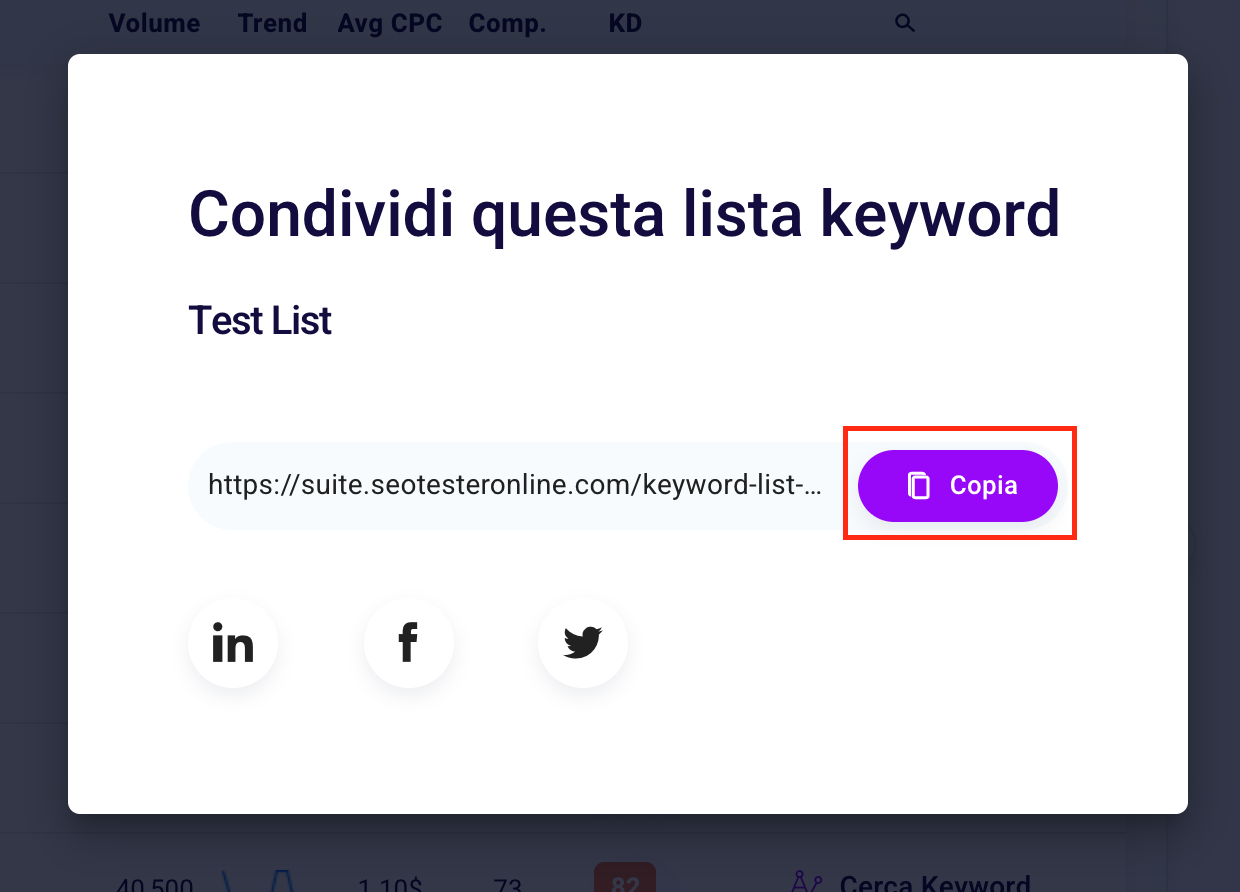Sort by the Trend column header
1240x892 pixels.
tap(272, 23)
